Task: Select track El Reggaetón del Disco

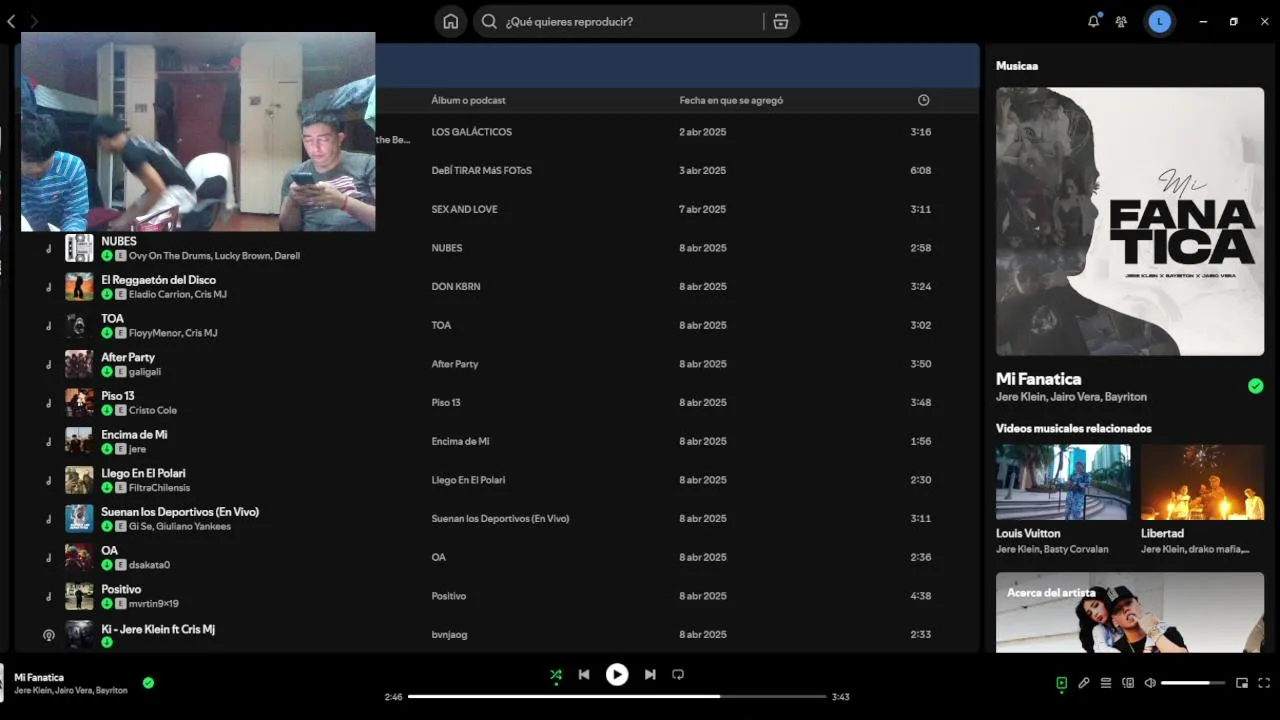Action: pos(158,280)
